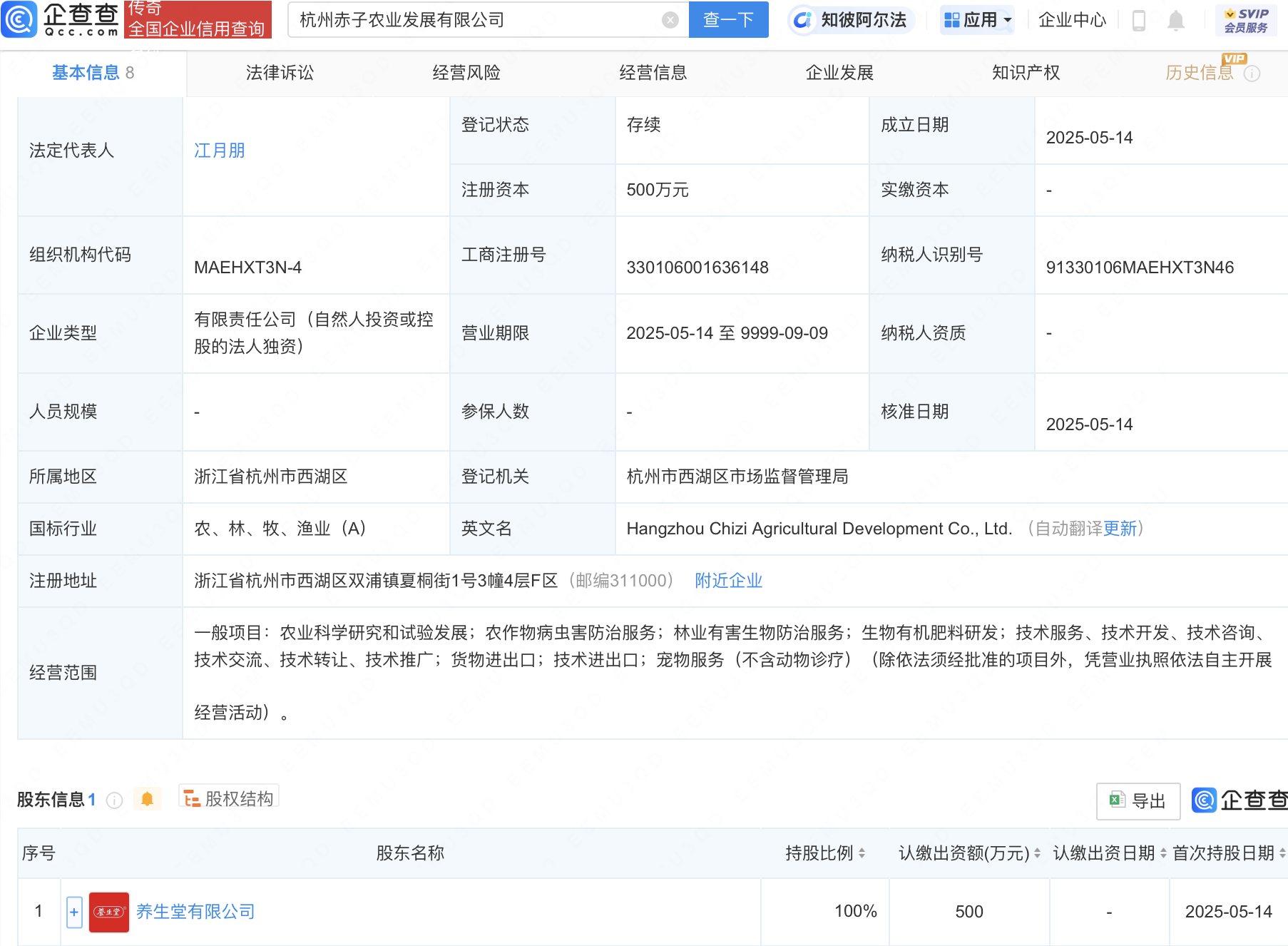Select English name Hangzhou Chizi Agricultural Development

[819, 529]
